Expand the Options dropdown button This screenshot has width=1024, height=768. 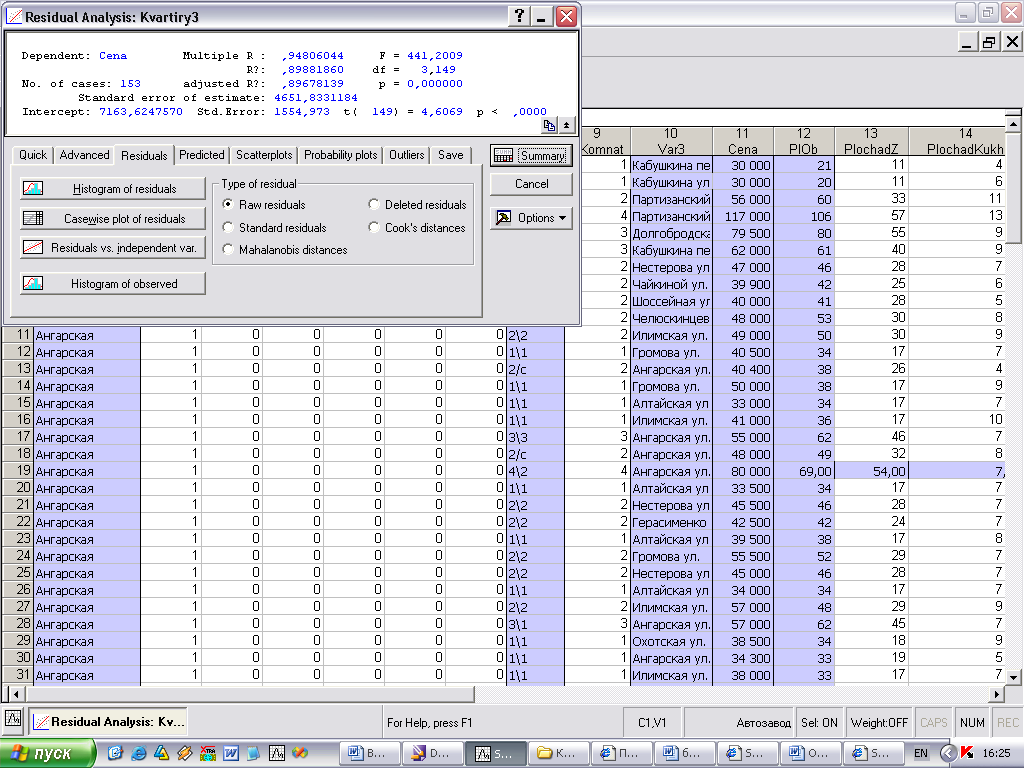coord(531,218)
